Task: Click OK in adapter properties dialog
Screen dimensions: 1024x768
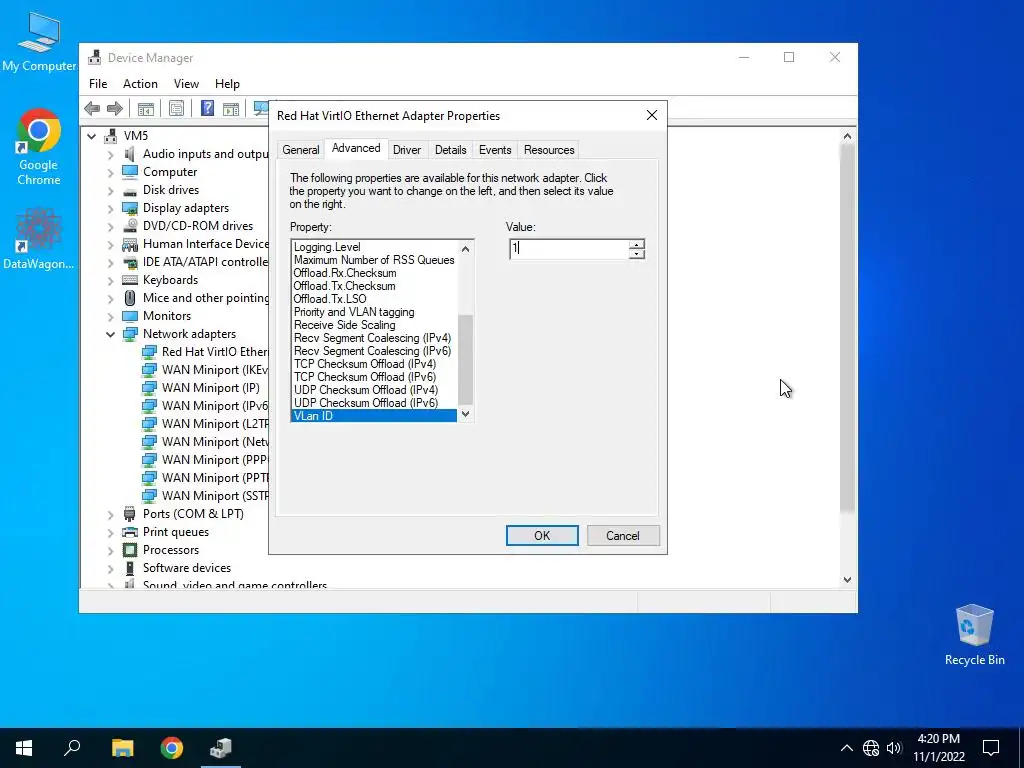Action: click(x=542, y=536)
